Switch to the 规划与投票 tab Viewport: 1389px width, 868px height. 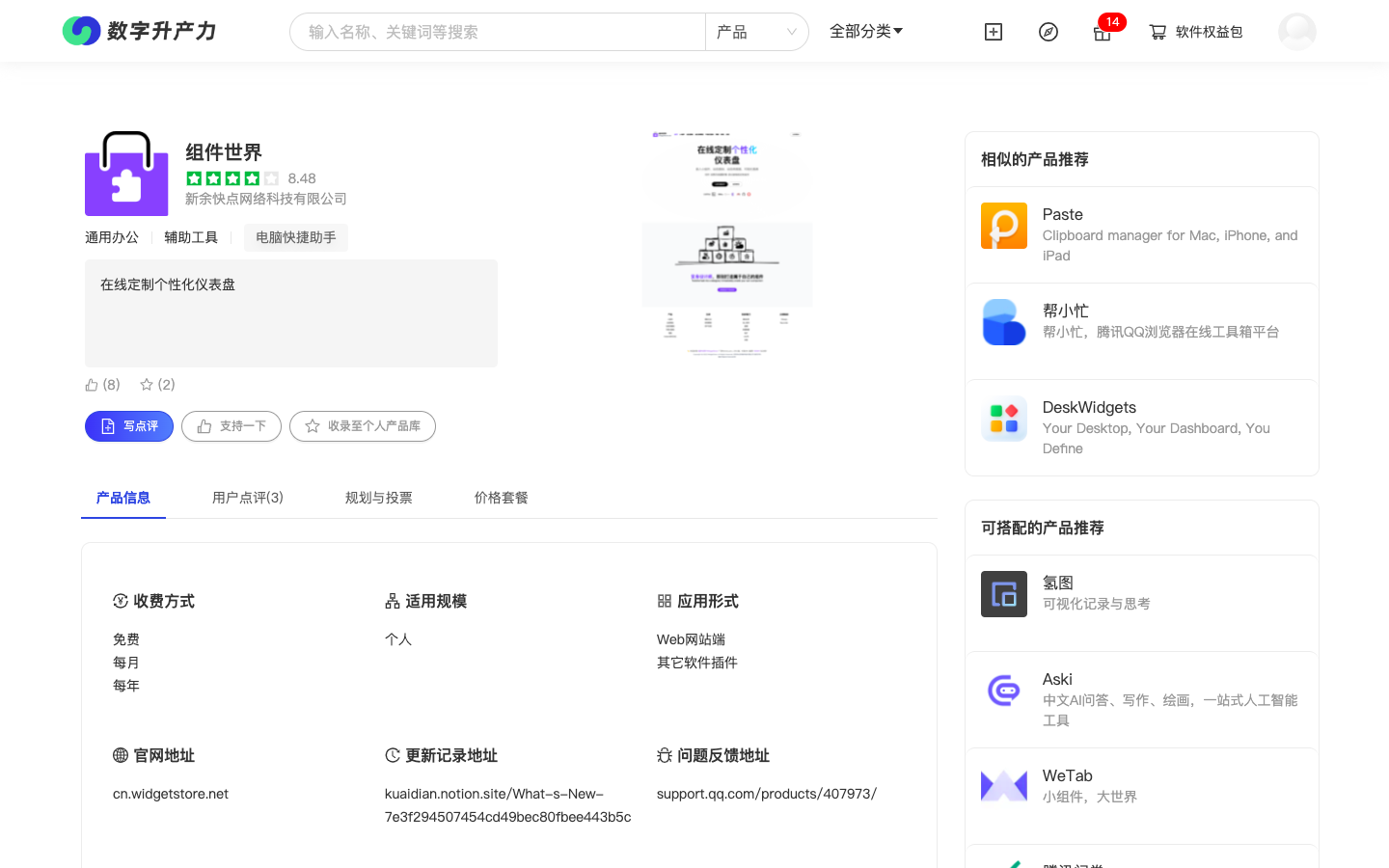pyautogui.click(x=379, y=498)
